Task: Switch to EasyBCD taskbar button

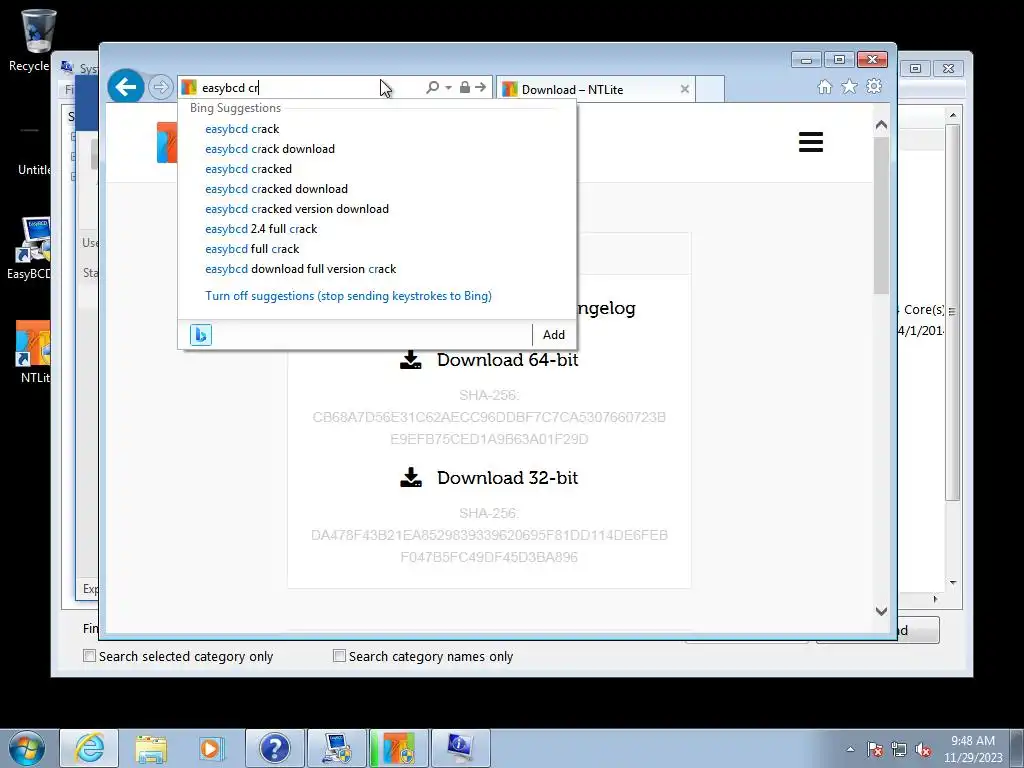Action: tap(336, 748)
